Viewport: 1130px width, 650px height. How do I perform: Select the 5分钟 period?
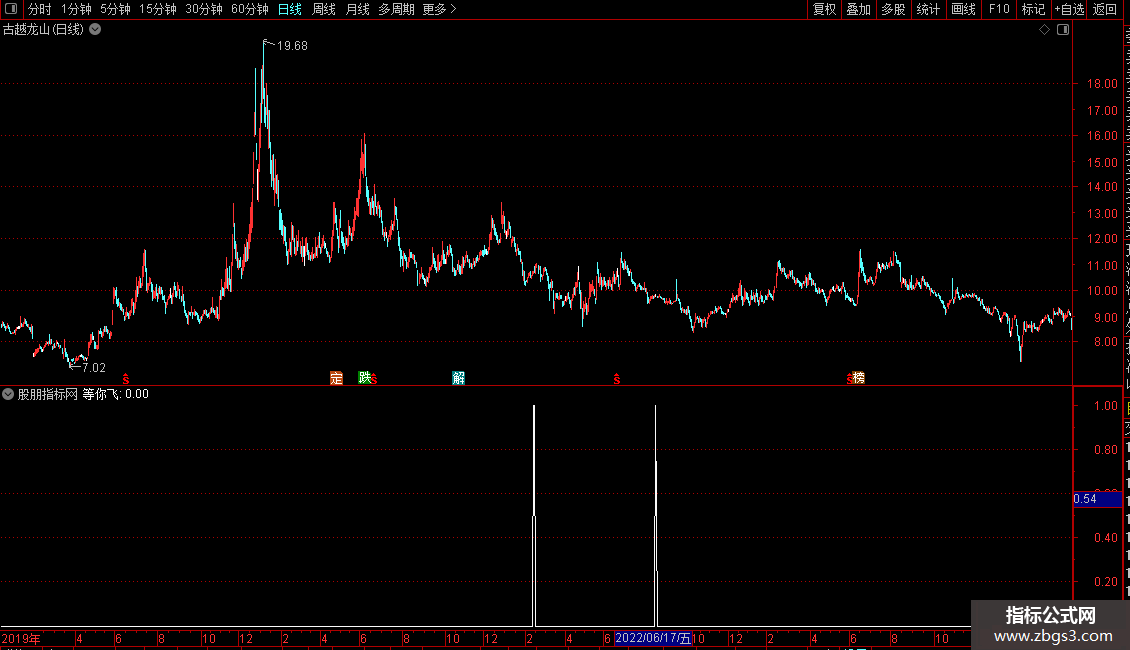(x=115, y=9)
